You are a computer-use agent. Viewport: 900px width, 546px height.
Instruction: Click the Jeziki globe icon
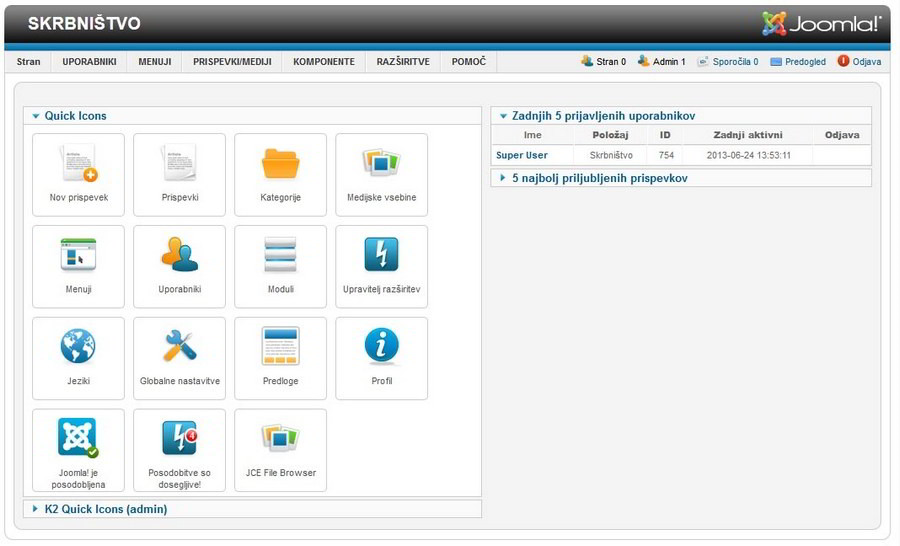[78, 358]
